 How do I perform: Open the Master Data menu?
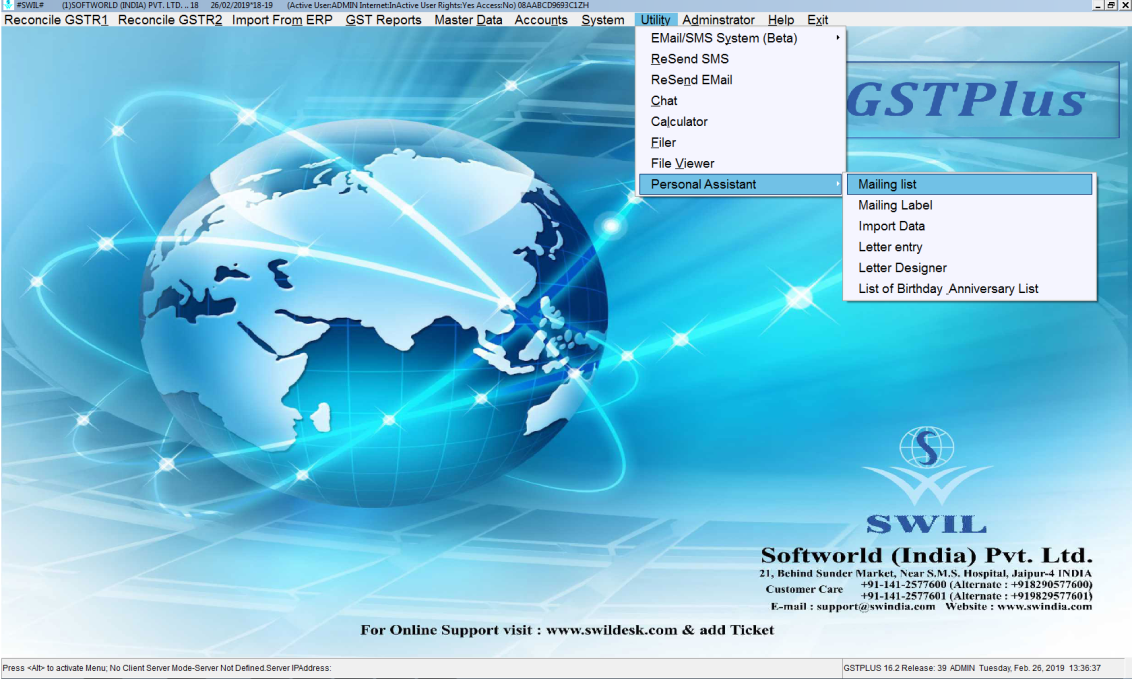(468, 20)
